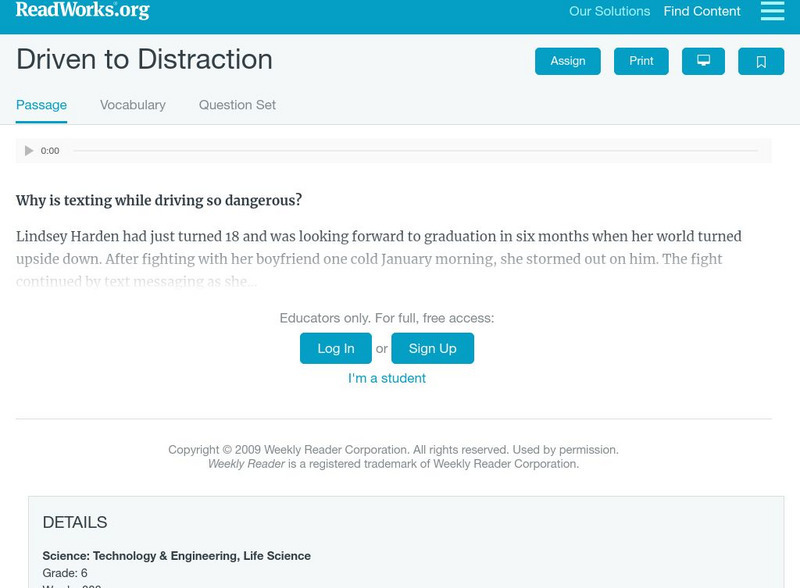Select the play triangle in the audio player
Screen dimensions: 800x588
click(28, 150)
